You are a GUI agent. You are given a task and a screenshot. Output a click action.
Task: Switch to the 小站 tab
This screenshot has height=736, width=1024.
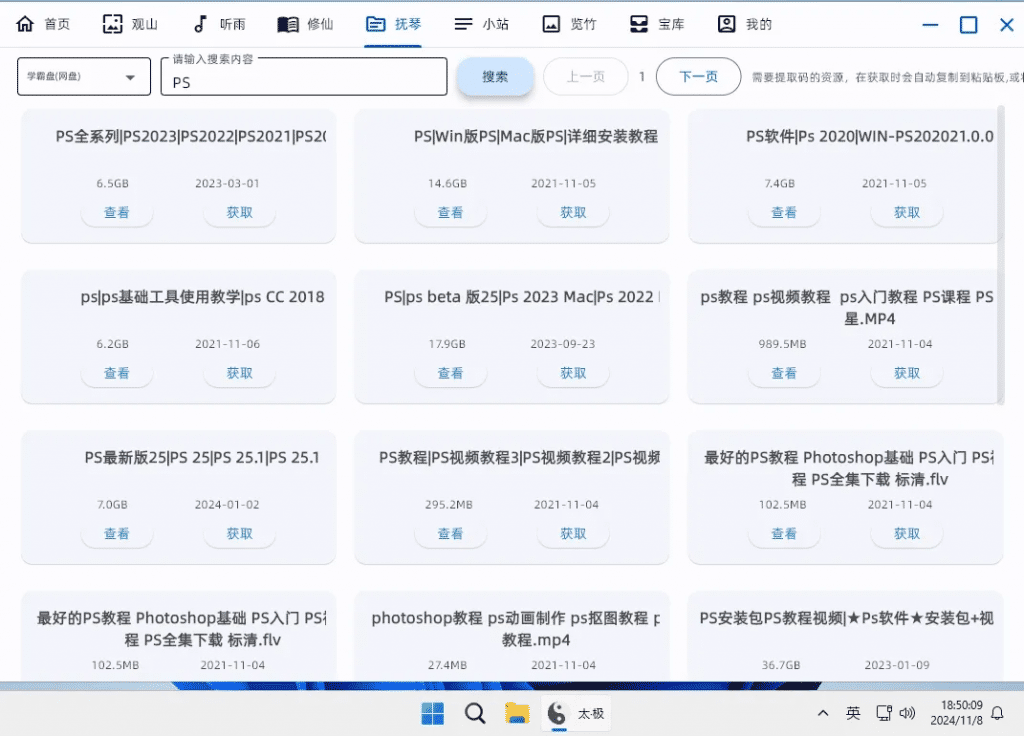pyautogui.click(x=481, y=24)
